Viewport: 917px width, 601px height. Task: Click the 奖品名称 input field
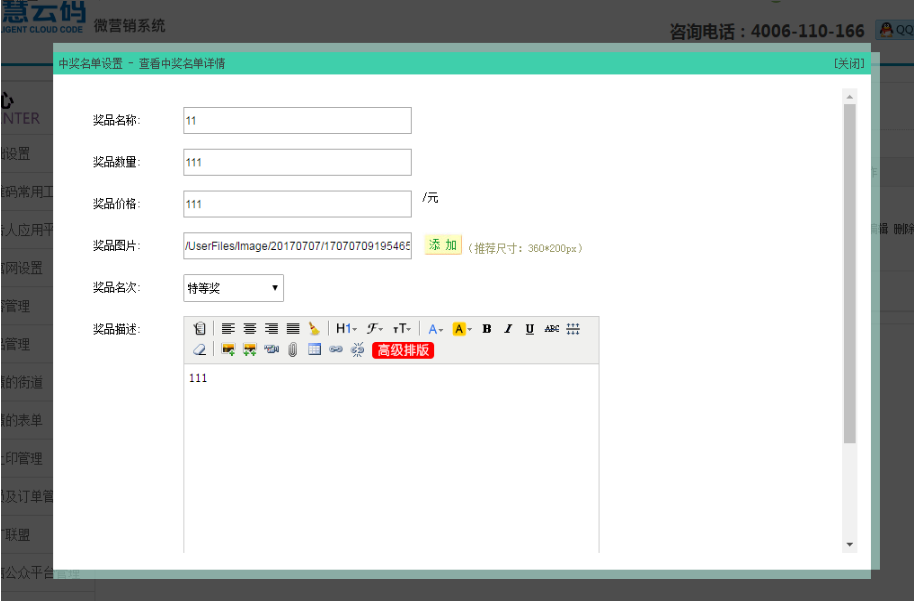pos(297,120)
